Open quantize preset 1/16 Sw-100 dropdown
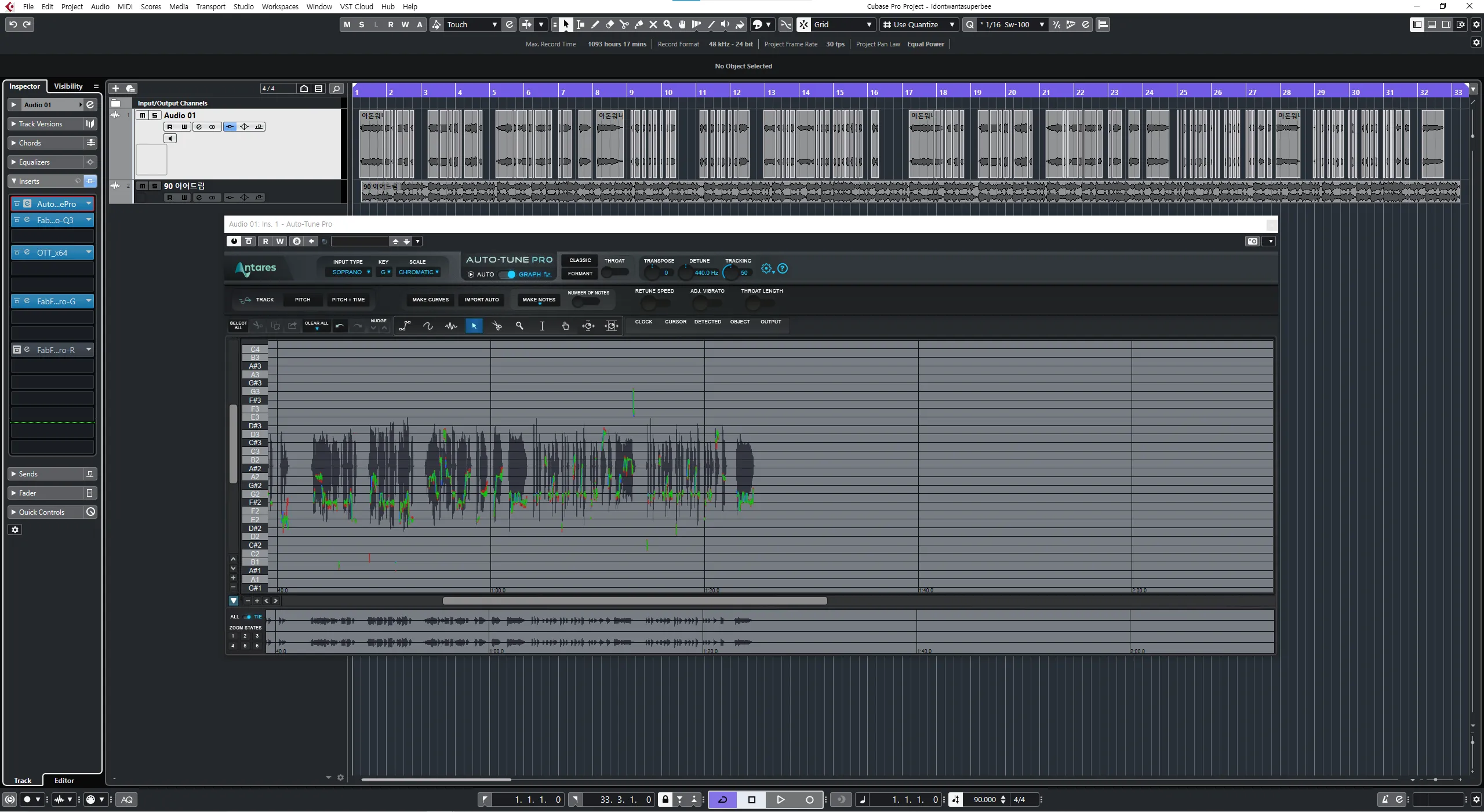This screenshot has width=1484, height=812. [1012, 24]
